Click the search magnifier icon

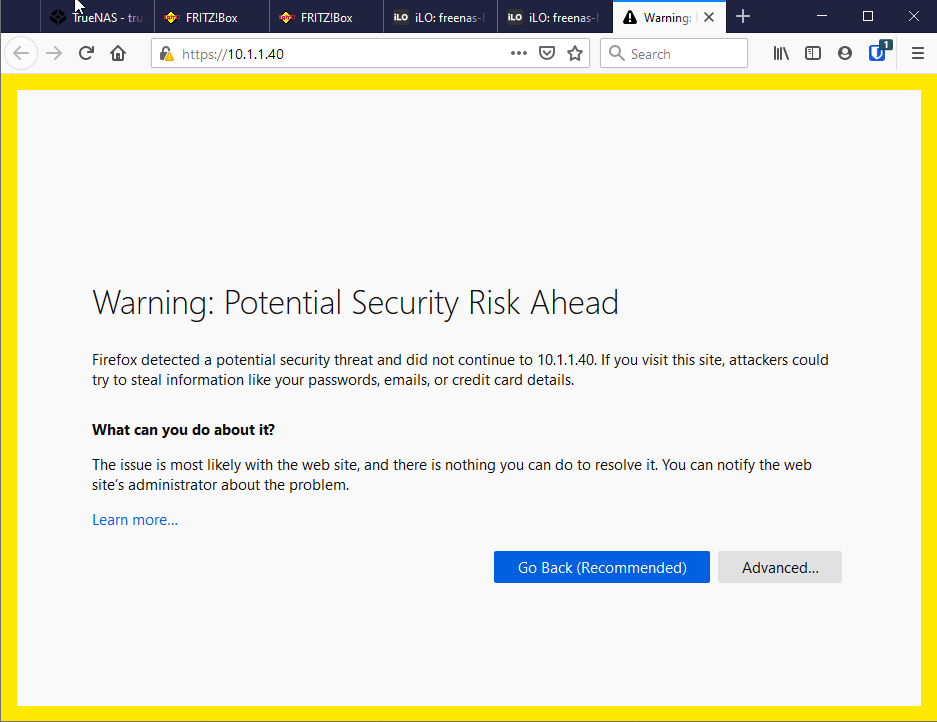[616, 54]
